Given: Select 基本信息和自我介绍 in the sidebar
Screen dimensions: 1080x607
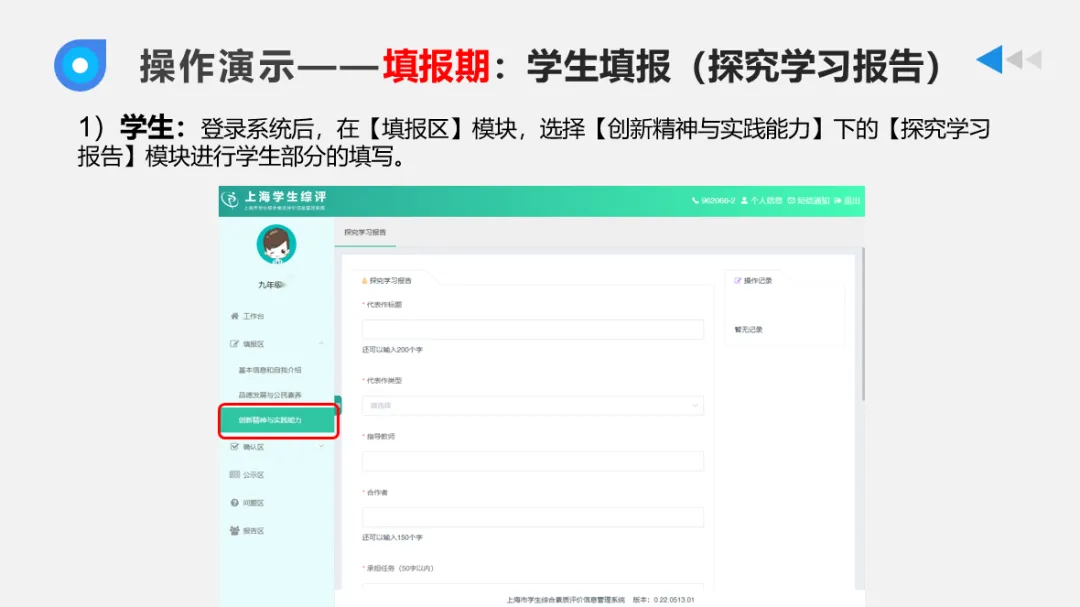Looking at the screenshot, I should [x=270, y=370].
